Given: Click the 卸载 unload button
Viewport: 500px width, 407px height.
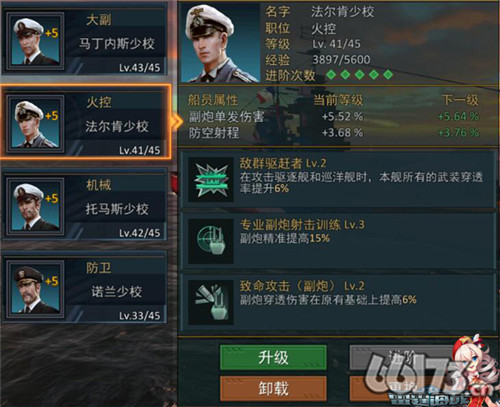Looking at the screenshot, I should click(273, 389).
